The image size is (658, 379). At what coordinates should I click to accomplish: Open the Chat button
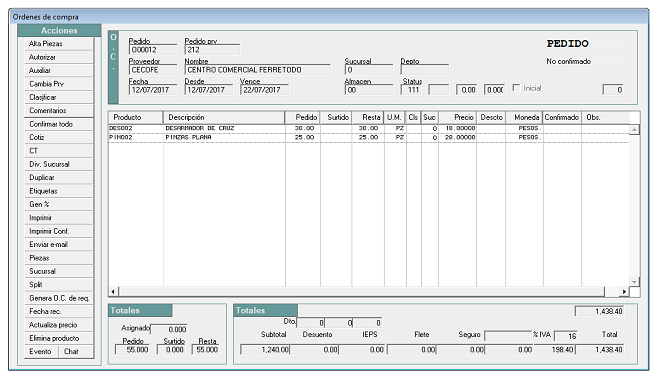76,352
